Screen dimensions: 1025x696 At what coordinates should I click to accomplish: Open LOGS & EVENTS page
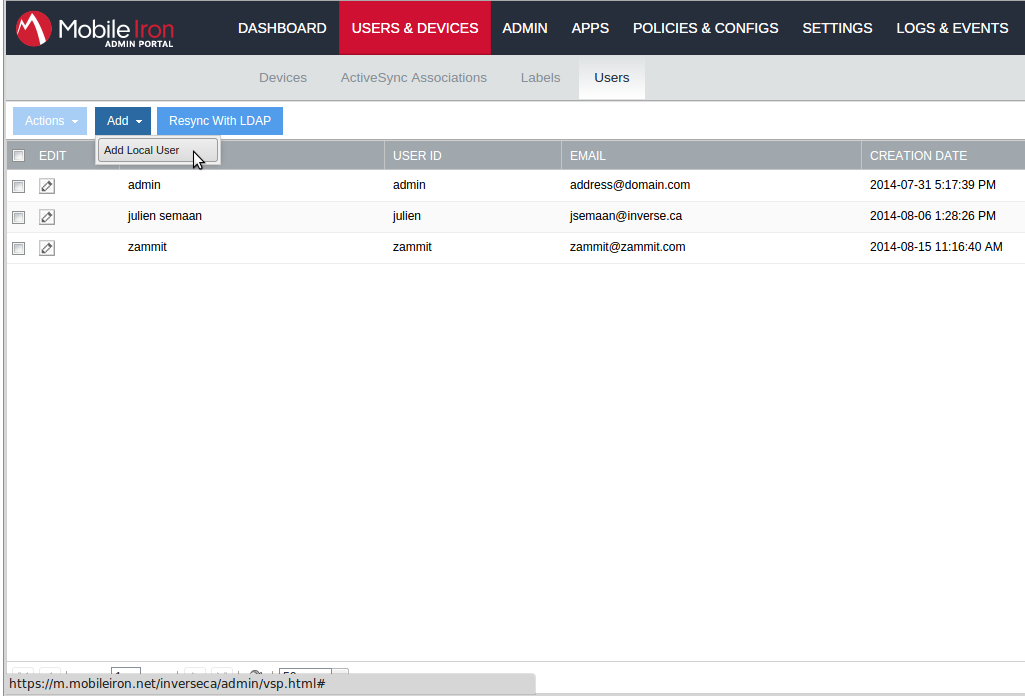(x=952, y=28)
